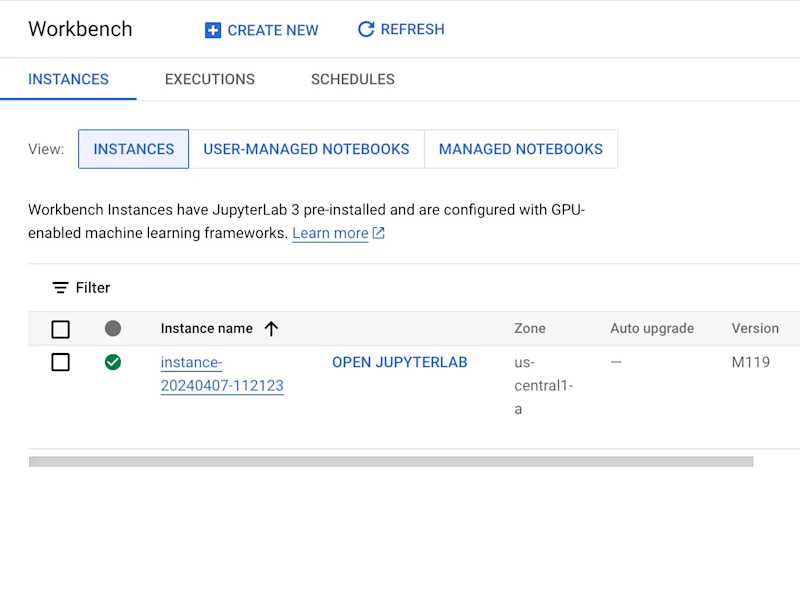Click the Auto upgrade dash cell

click(x=616, y=362)
